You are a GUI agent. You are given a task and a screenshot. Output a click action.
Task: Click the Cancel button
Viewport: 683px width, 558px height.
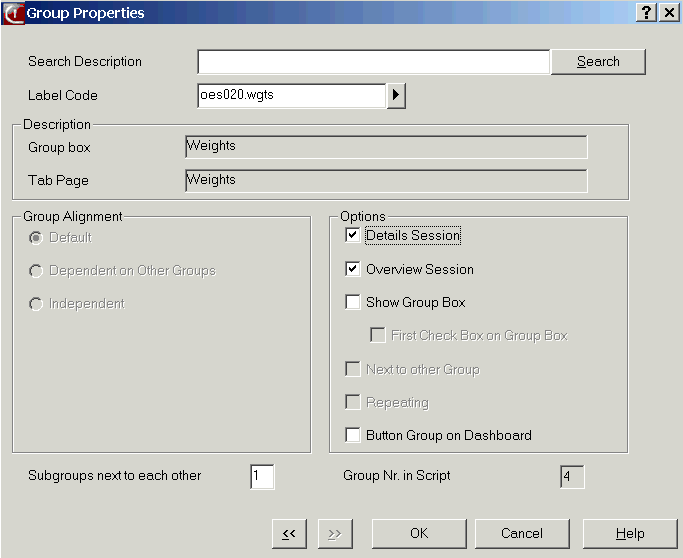[x=522, y=534]
